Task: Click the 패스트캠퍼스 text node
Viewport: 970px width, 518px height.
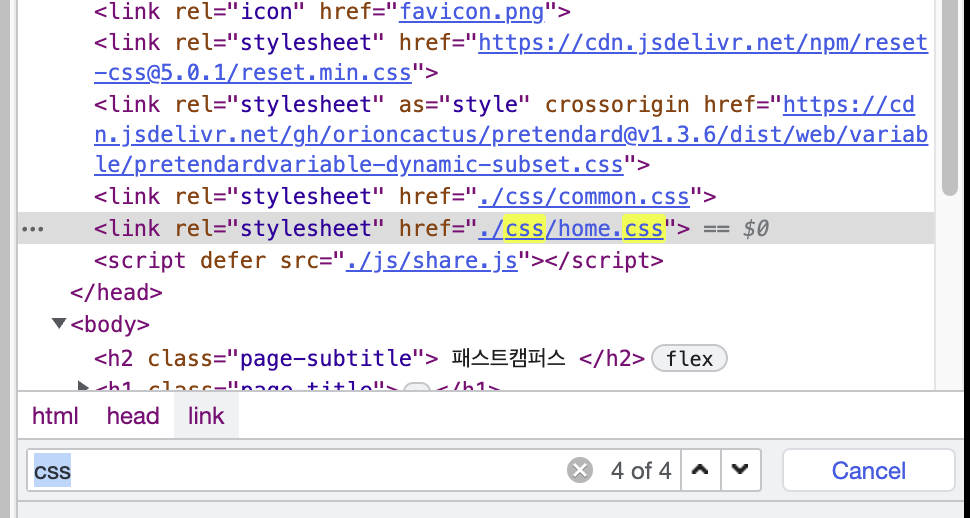Action: [x=508, y=358]
